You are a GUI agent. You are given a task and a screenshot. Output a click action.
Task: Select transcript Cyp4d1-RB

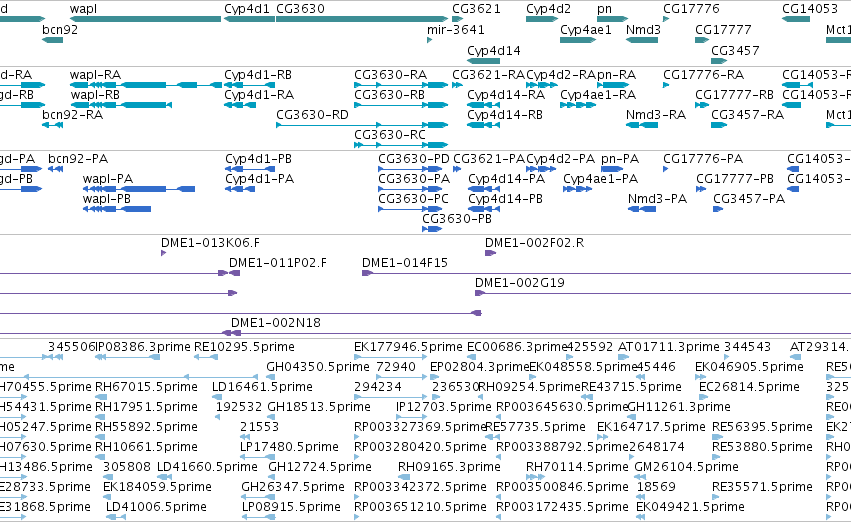click(x=258, y=74)
